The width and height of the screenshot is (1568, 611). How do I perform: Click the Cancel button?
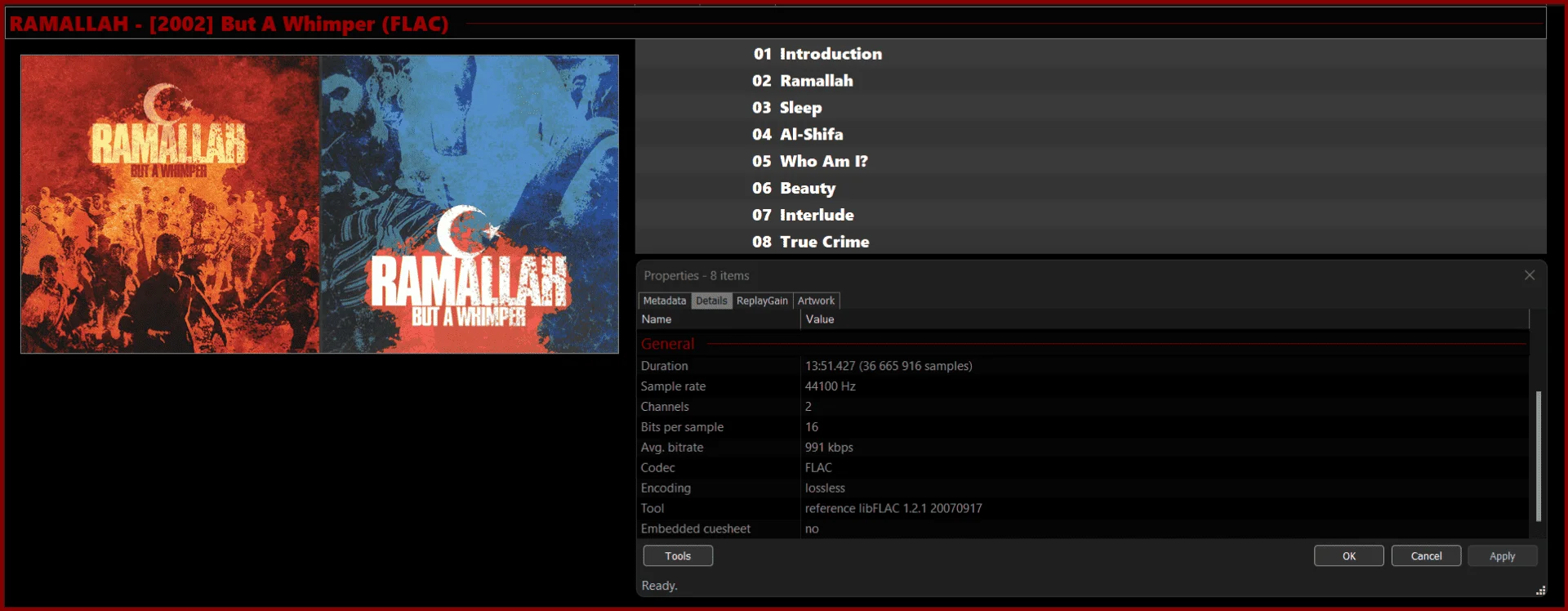[x=1427, y=556]
